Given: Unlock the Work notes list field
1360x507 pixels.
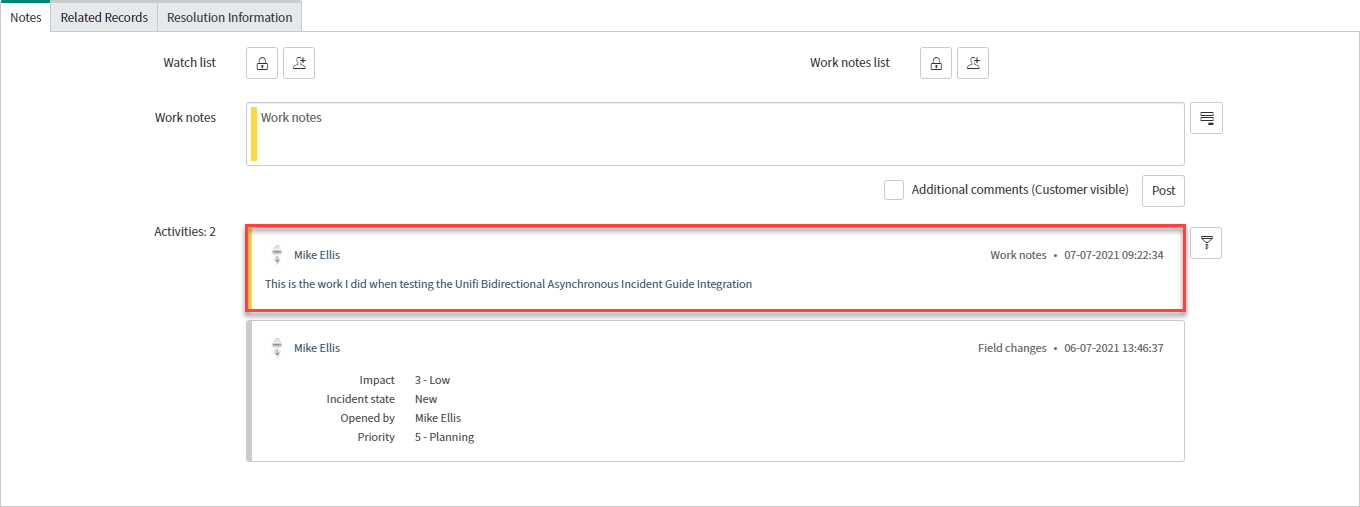Looking at the screenshot, I should [x=936, y=63].
